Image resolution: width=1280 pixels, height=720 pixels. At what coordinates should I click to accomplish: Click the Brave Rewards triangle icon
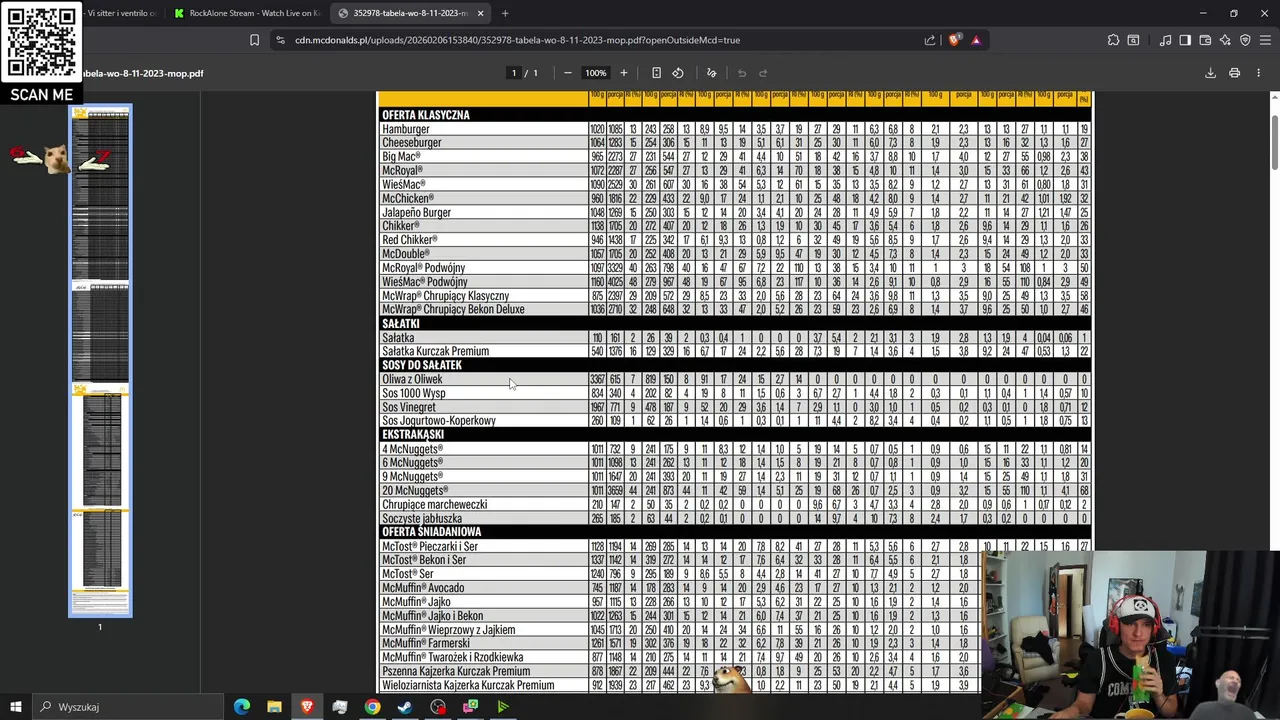click(976, 40)
